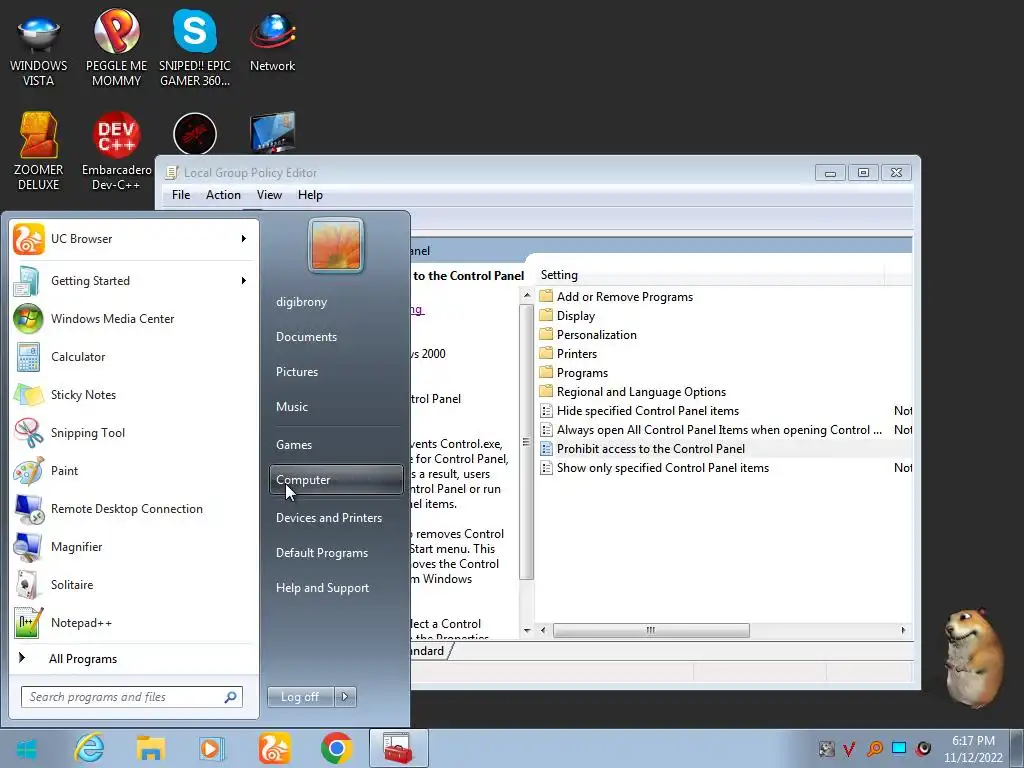Open the Embarcadero Dev-C++ desktop icon

pos(116,152)
